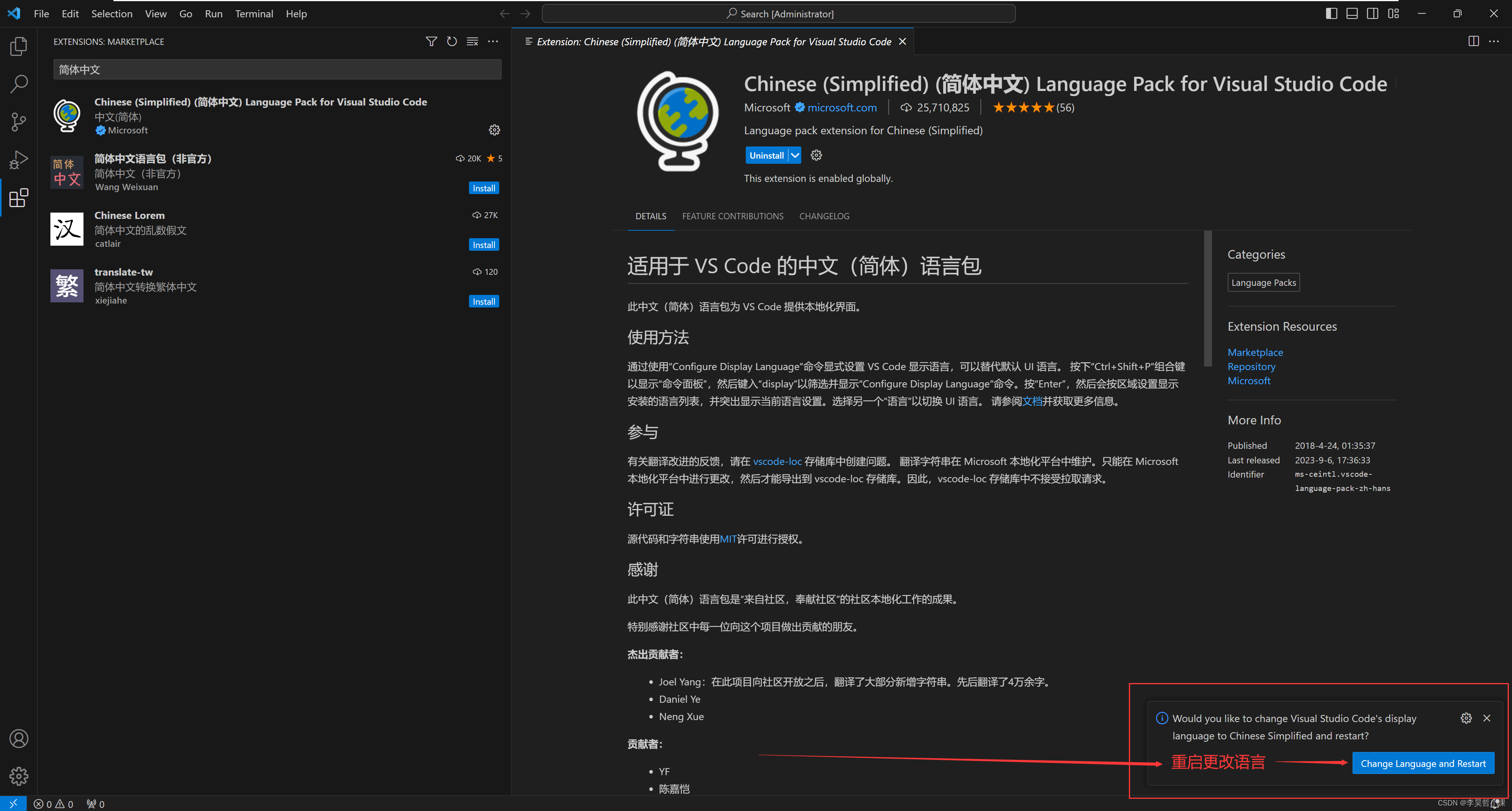The image size is (1512, 811).
Task: Install the Chinese Lorem extension
Action: tap(484, 245)
